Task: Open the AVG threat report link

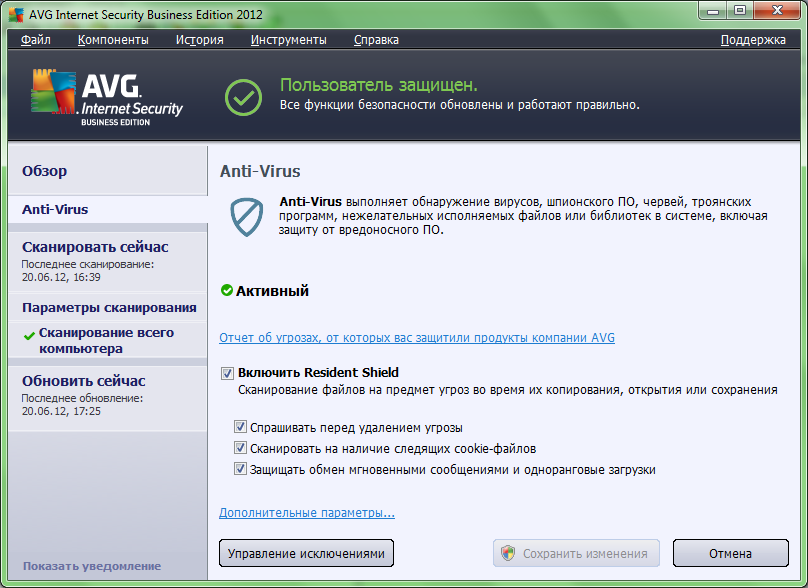Action: 417,338
